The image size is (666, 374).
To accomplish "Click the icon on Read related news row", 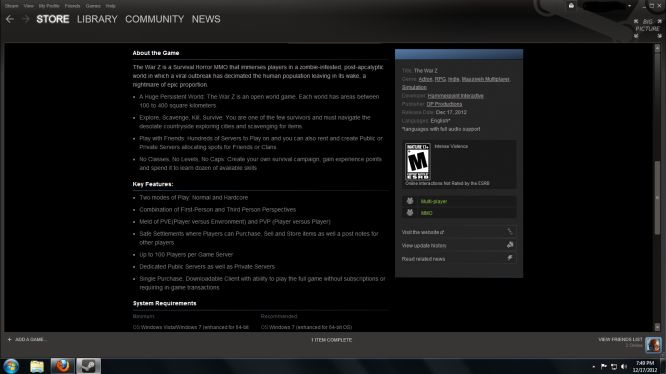I will 510,258.
